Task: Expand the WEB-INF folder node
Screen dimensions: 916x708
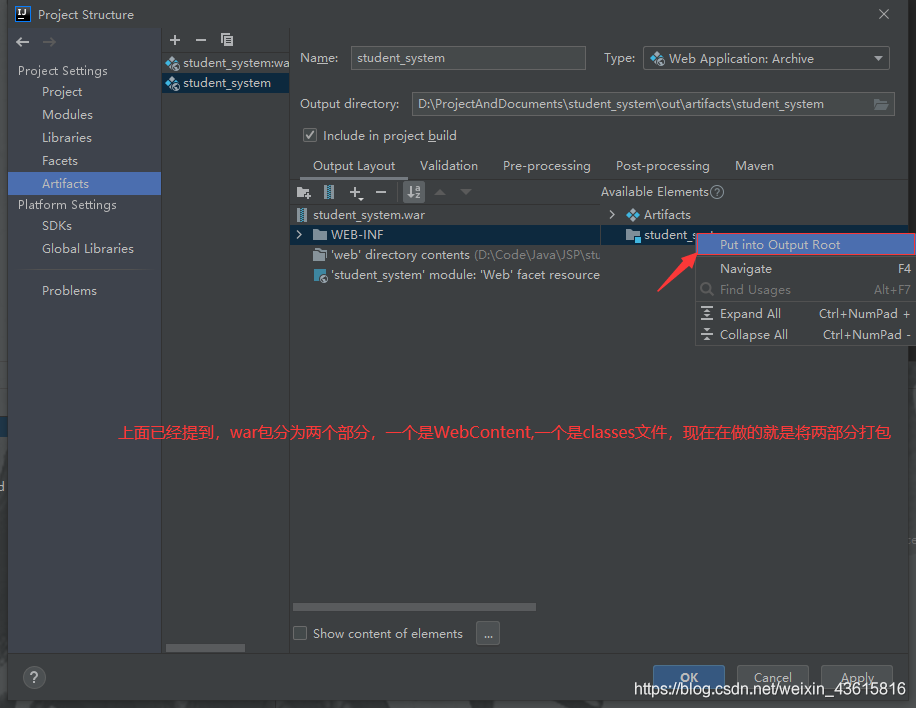Action: coord(299,235)
